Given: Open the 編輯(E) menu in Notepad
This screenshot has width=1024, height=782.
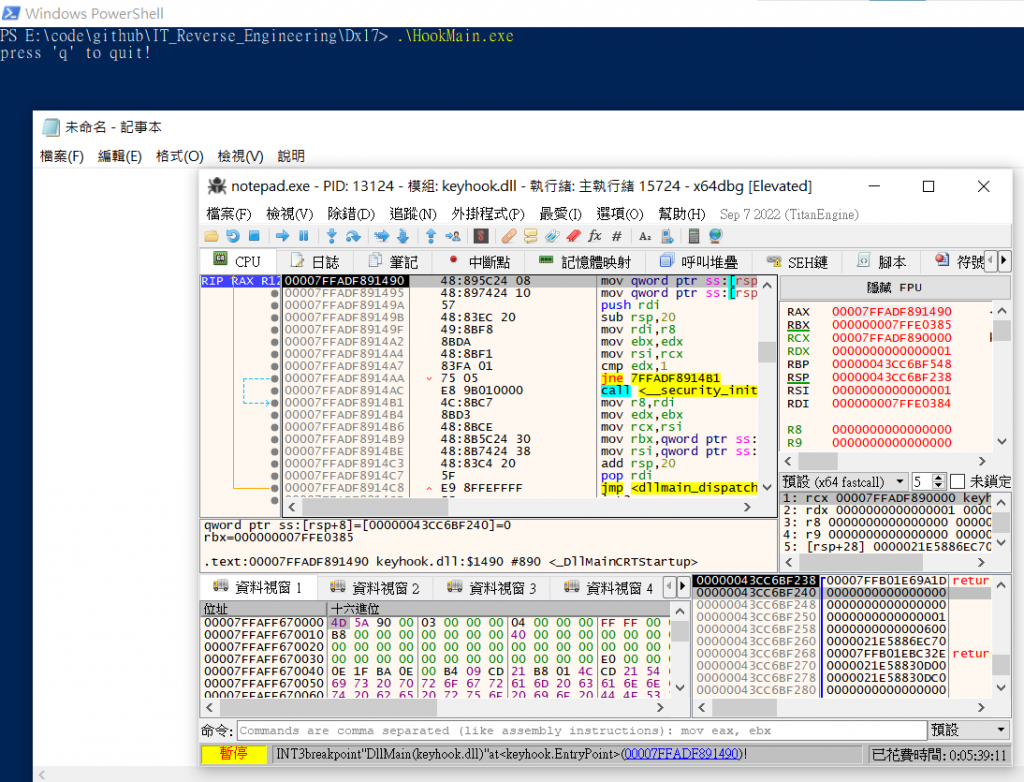Looking at the screenshot, I should pos(120,156).
